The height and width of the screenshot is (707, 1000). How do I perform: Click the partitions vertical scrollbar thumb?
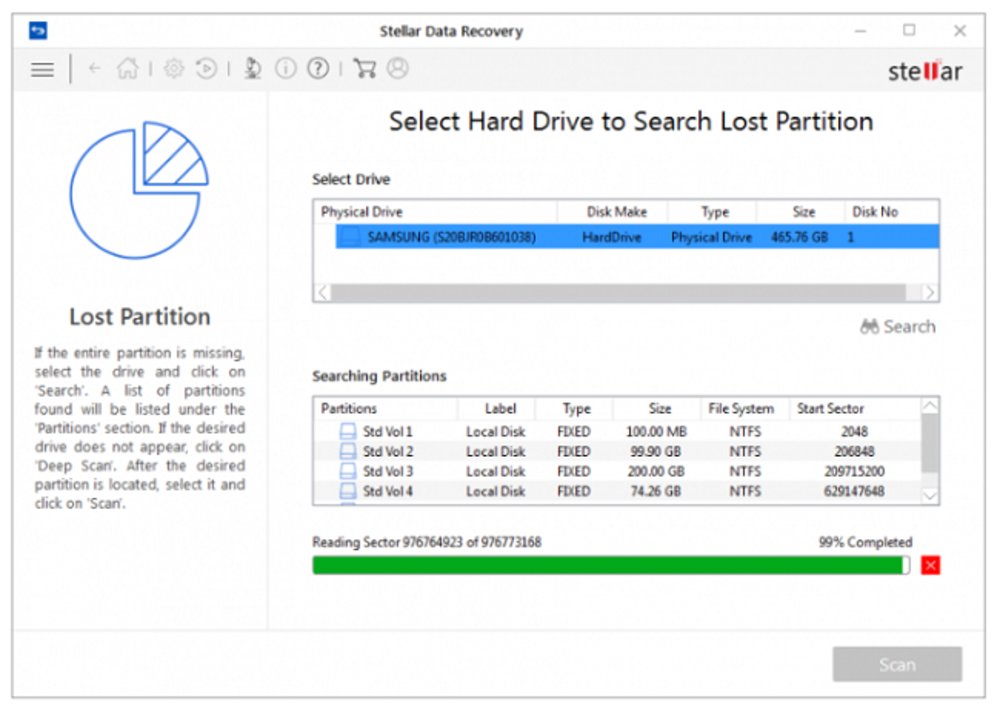tap(930, 443)
